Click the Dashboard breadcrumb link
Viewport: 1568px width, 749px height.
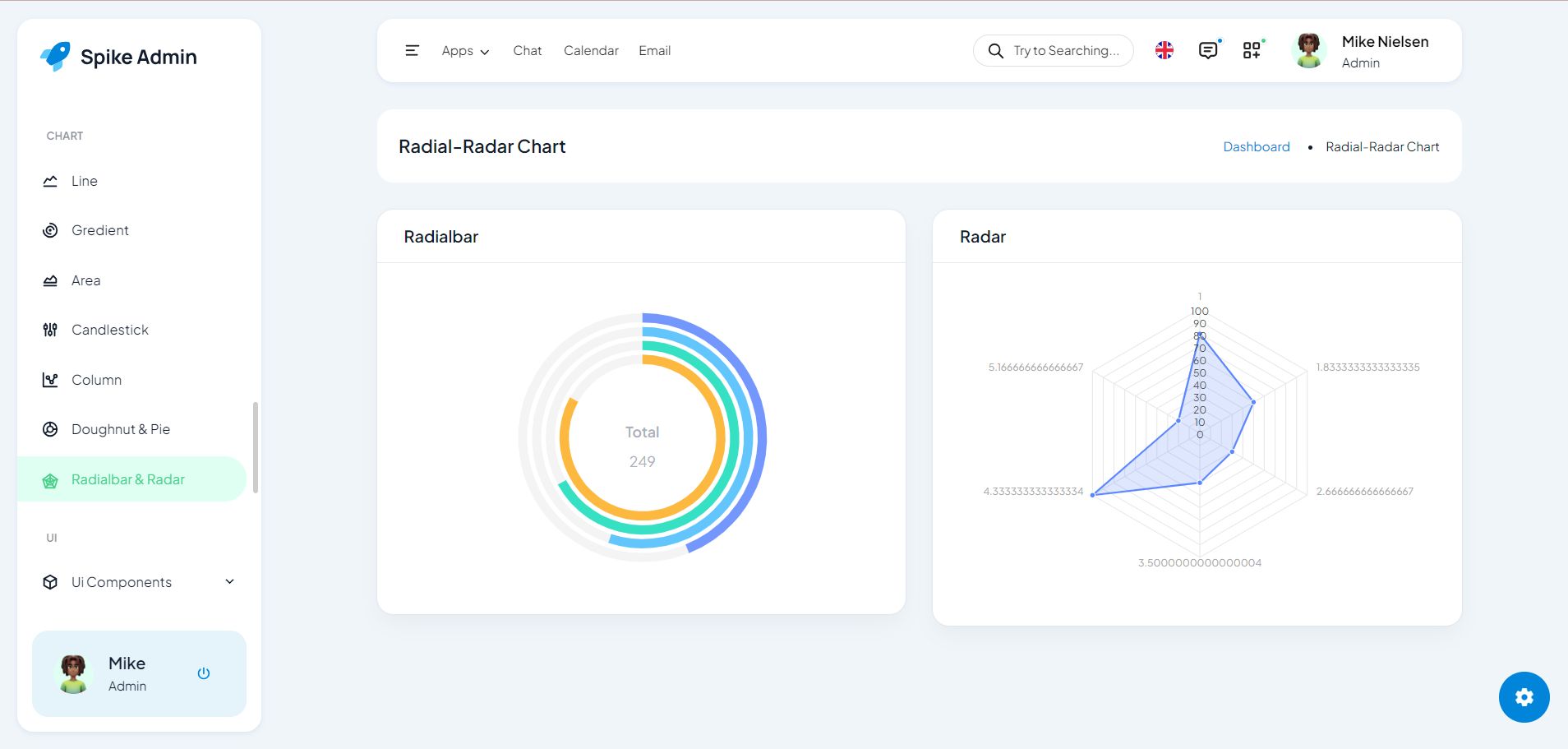coord(1256,146)
